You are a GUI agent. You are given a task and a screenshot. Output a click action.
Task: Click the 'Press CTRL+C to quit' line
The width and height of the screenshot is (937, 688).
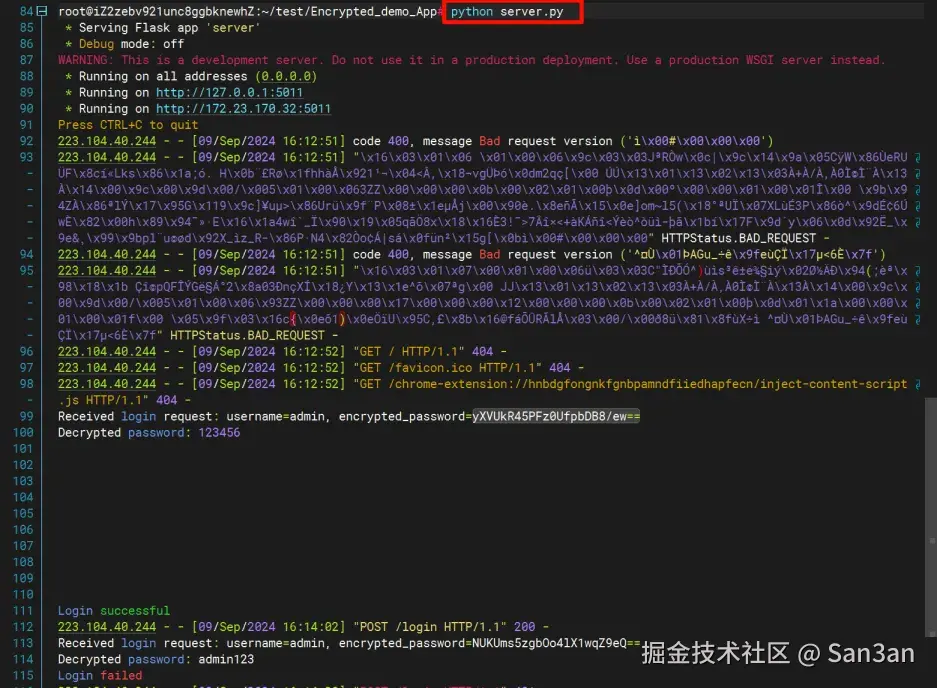tap(128, 125)
